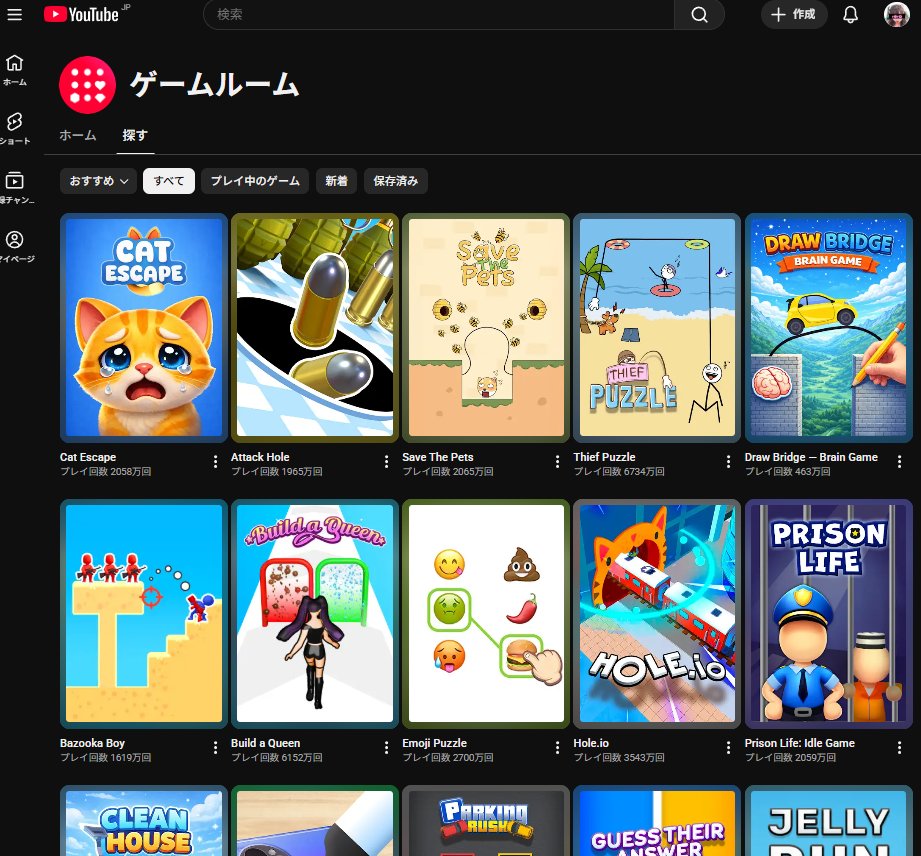
Task: Open the Emoji Puzzle thumbnail
Action: (x=486, y=613)
